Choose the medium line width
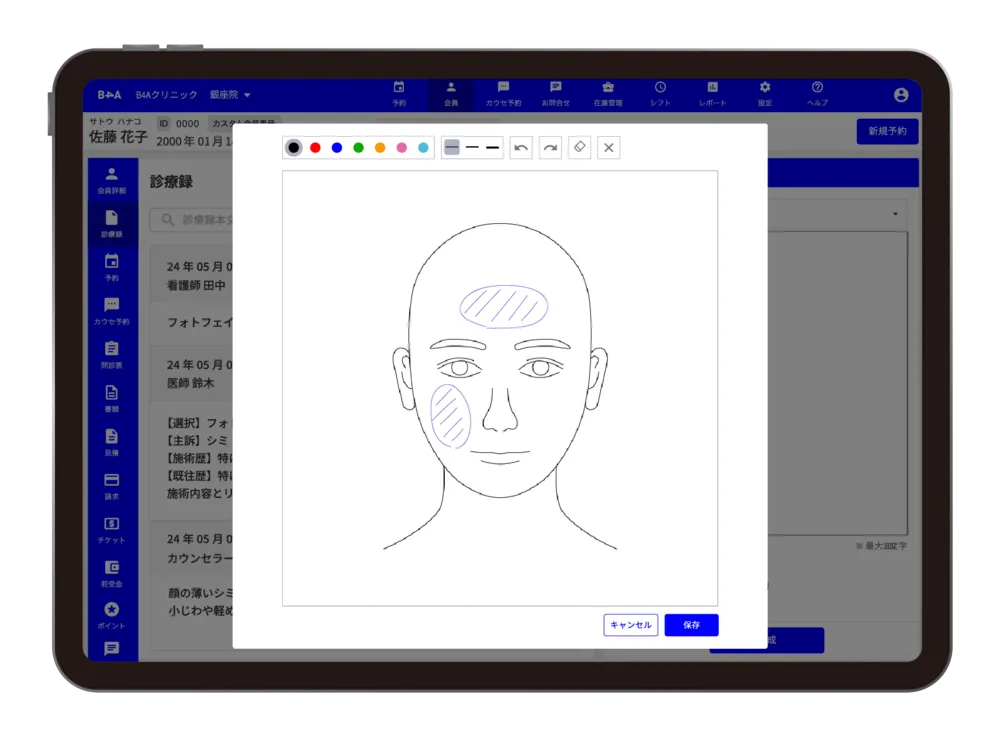The width and height of the screenshot is (1000, 737). pos(472,148)
